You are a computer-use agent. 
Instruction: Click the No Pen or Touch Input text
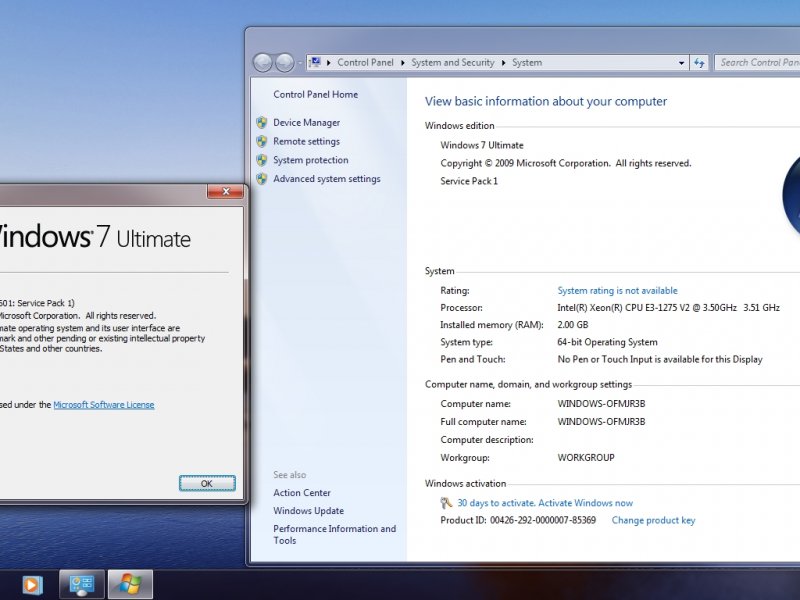pyautogui.click(x=660, y=359)
